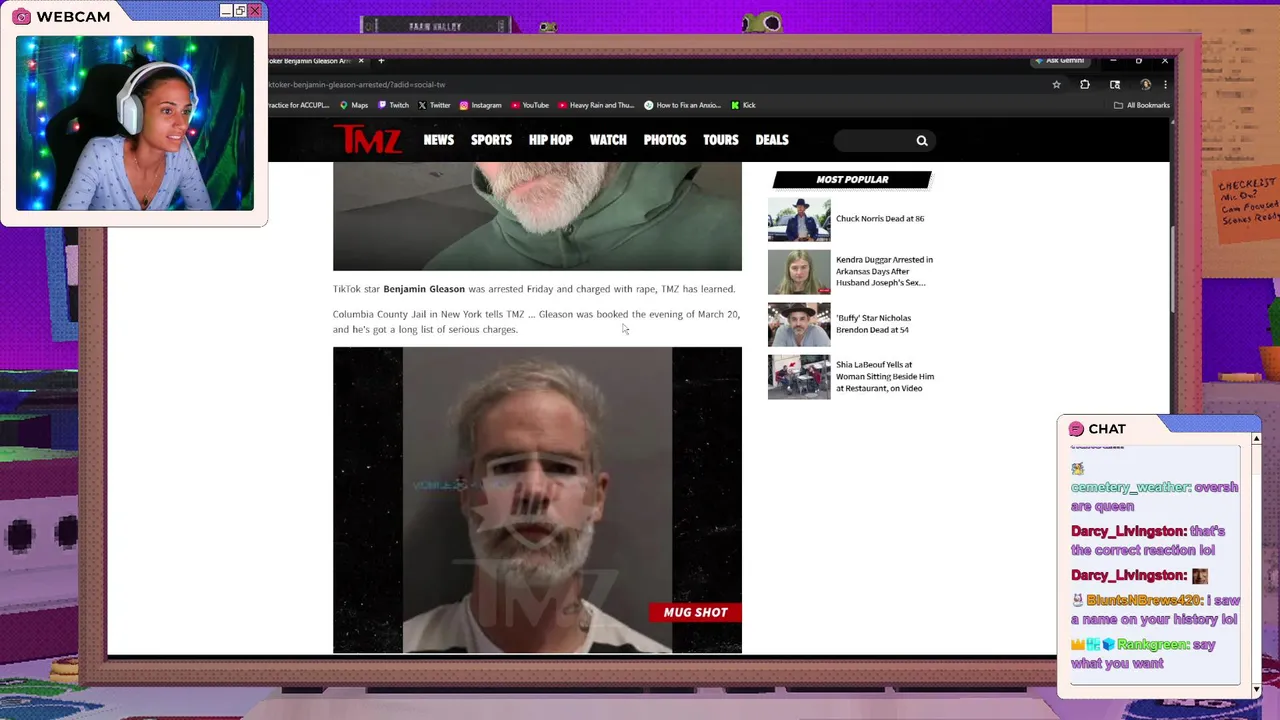
Task: Click the username Rankgreen in chat
Action: click(x=1152, y=645)
